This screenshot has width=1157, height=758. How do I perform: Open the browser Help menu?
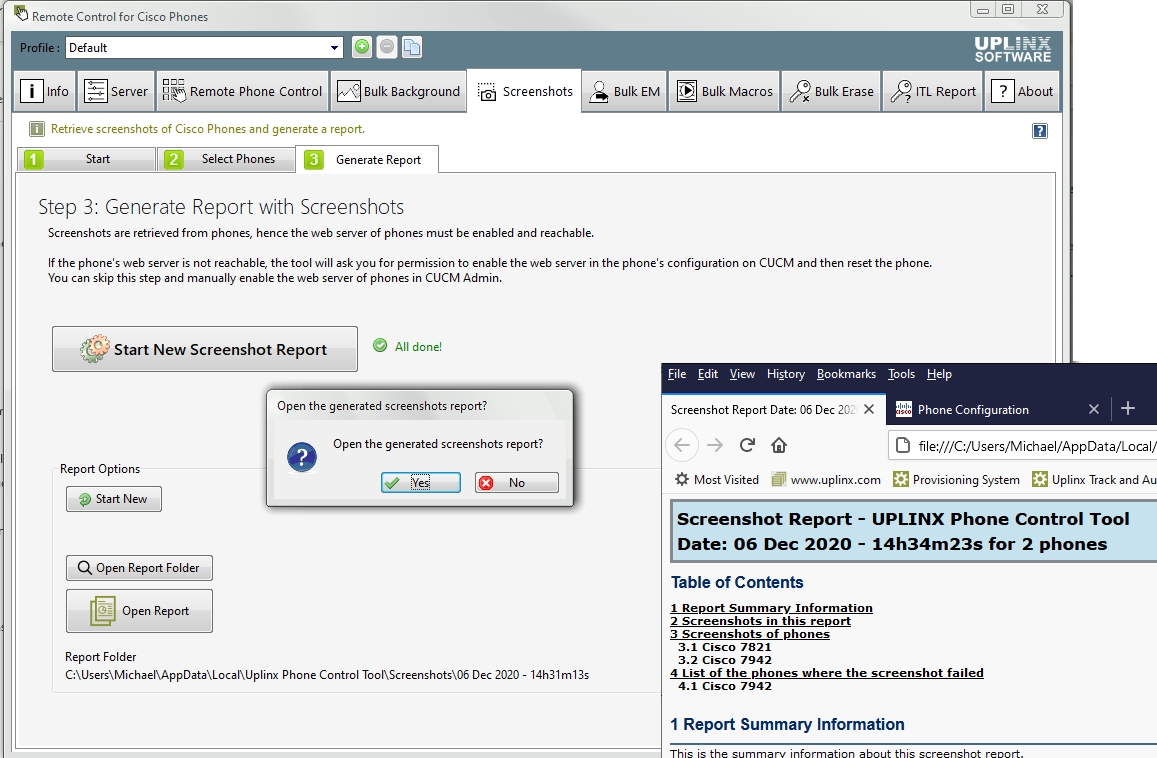point(939,374)
